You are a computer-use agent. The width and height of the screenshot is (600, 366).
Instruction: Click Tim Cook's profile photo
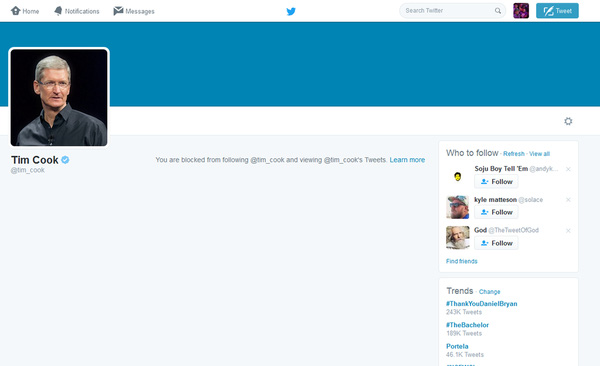click(59, 98)
